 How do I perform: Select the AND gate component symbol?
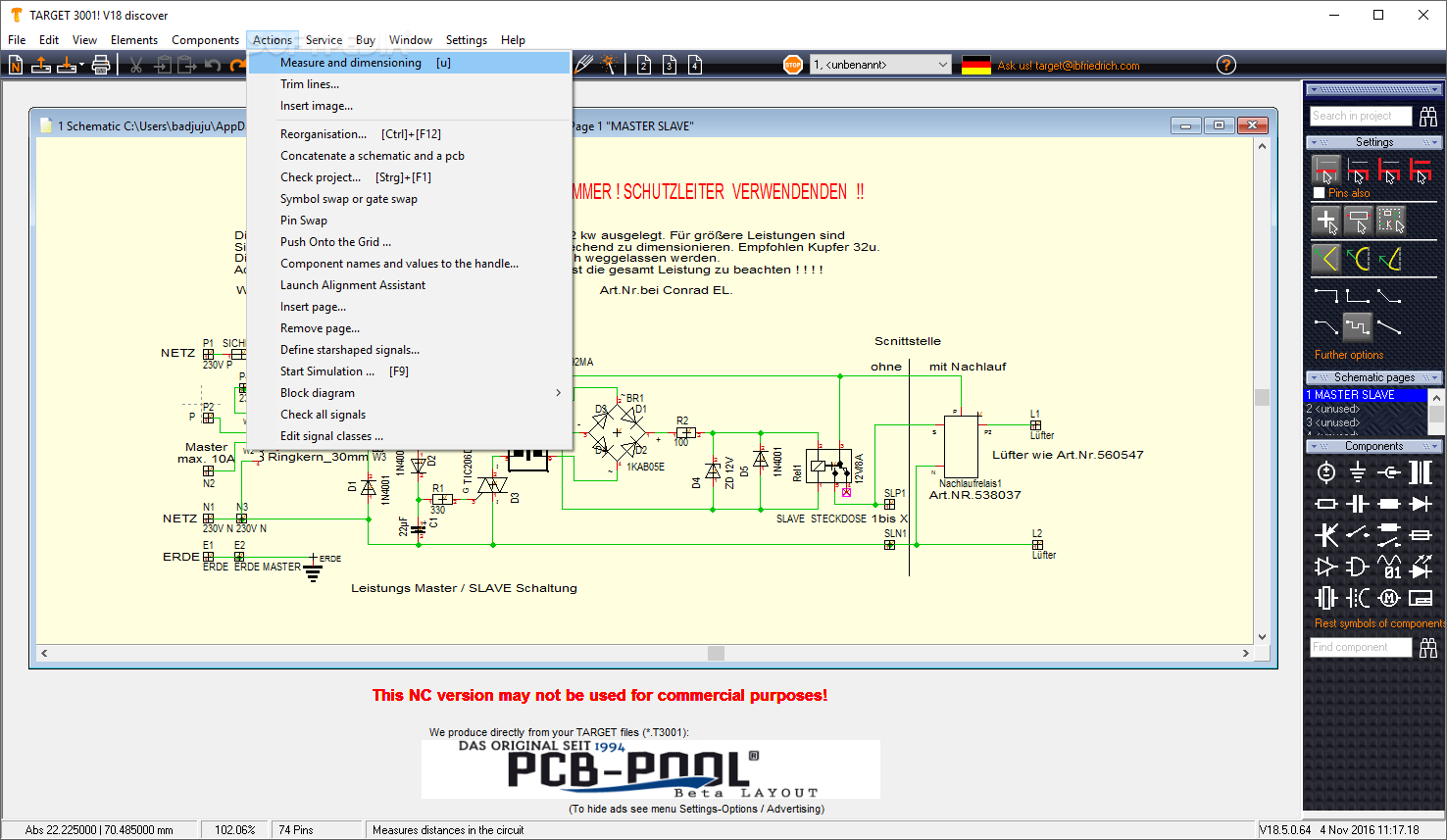coord(1358,567)
